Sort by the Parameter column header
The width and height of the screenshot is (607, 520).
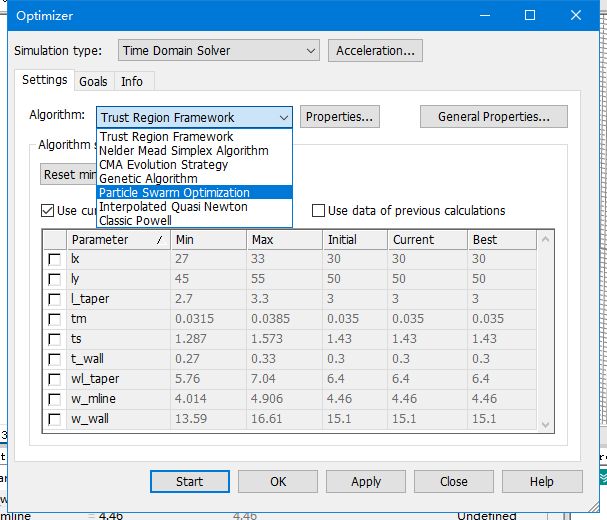coord(118,240)
